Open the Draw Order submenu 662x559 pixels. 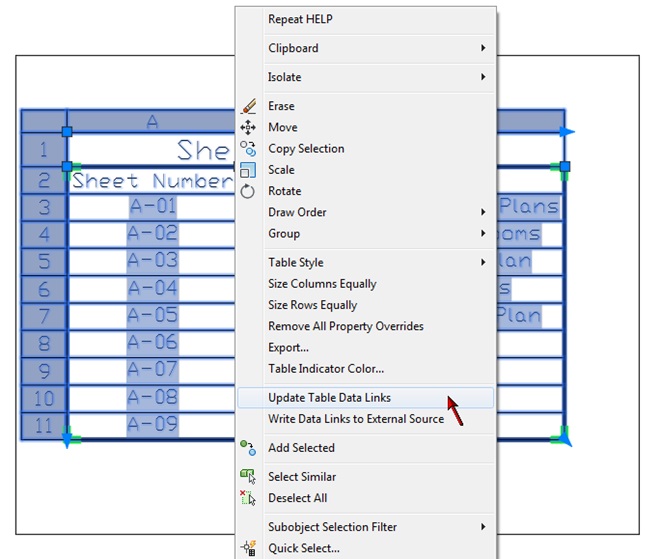366,212
